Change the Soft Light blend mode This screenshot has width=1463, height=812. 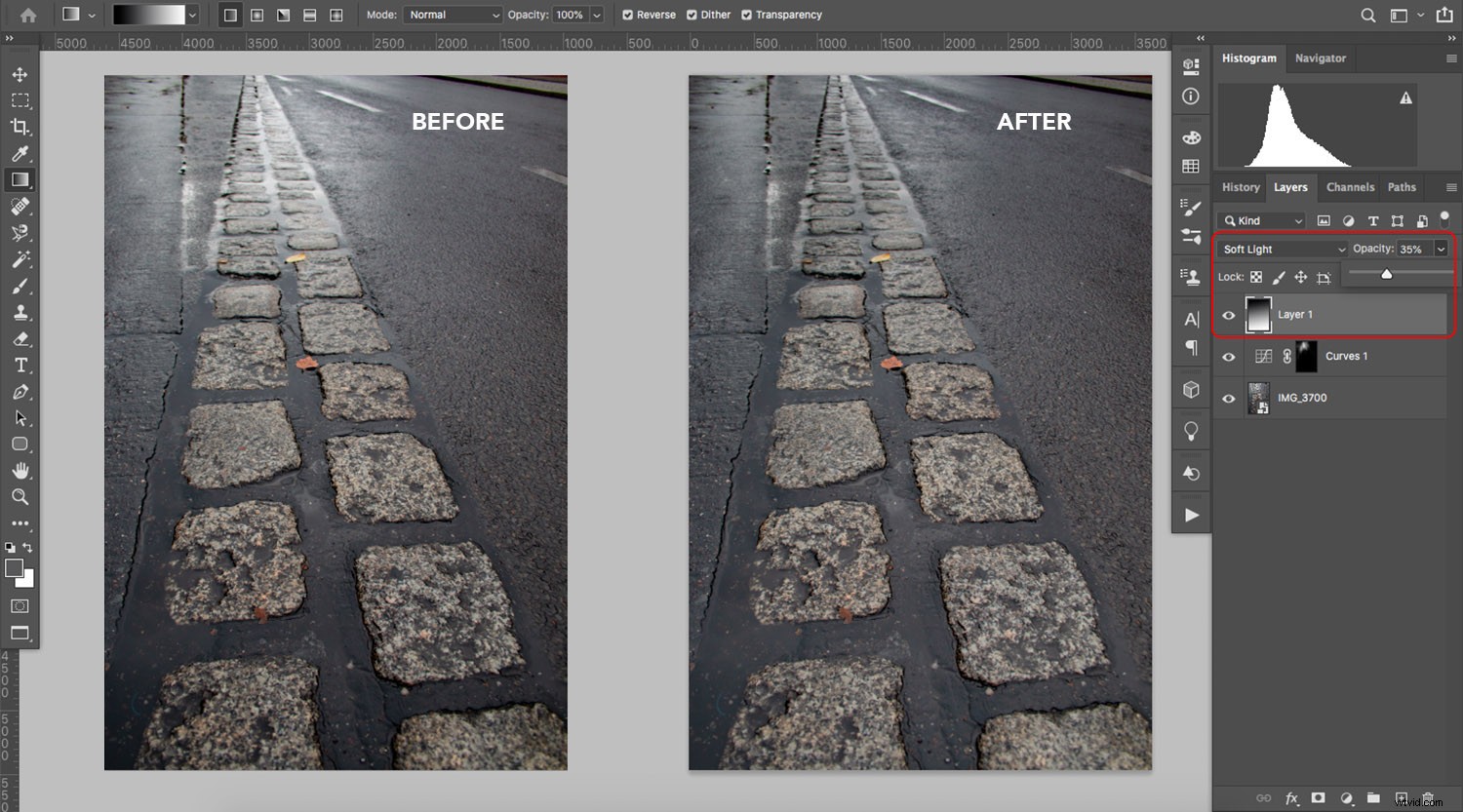(1282, 249)
